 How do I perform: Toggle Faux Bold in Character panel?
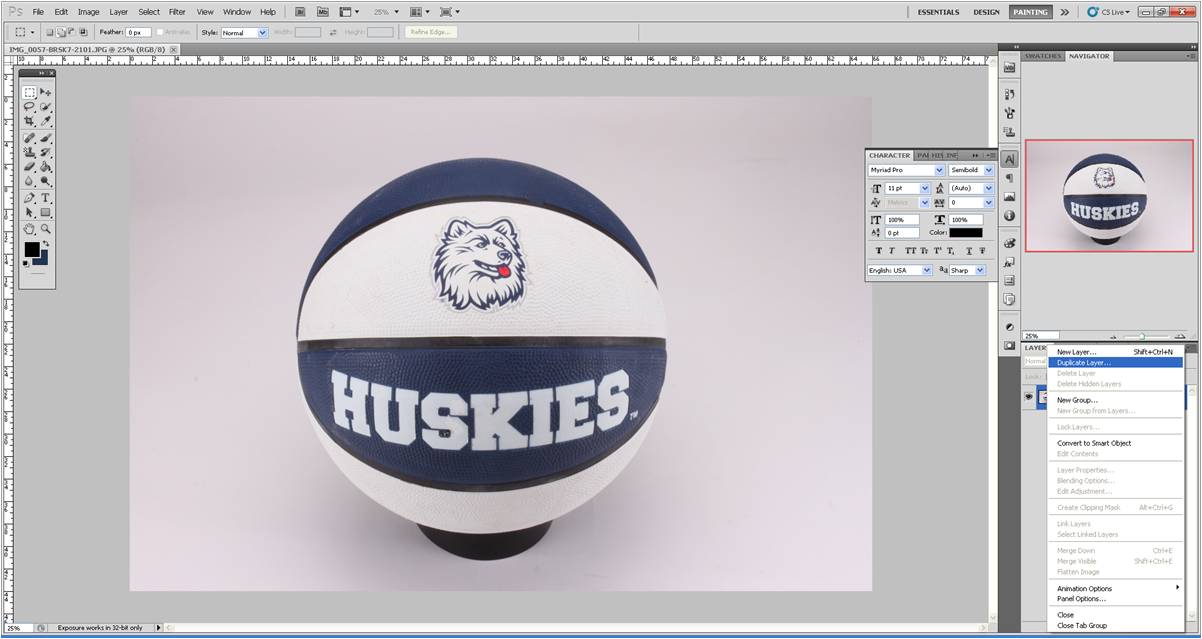tap(878, 251)
